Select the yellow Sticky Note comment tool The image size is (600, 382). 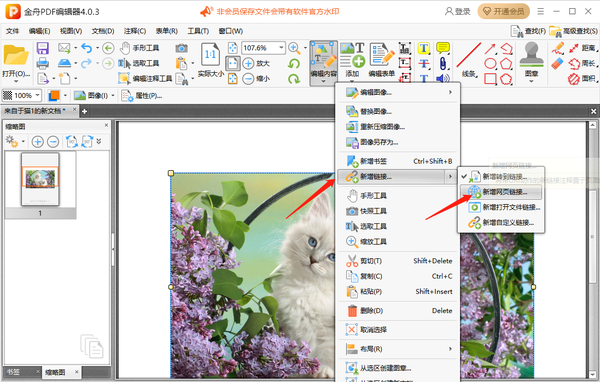pyautogui.click(x=443, y=48)
